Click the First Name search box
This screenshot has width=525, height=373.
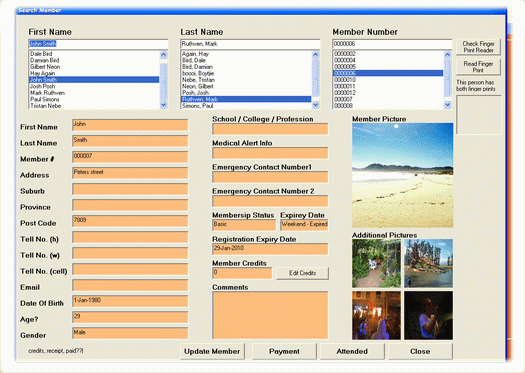[x=98, y=44]
